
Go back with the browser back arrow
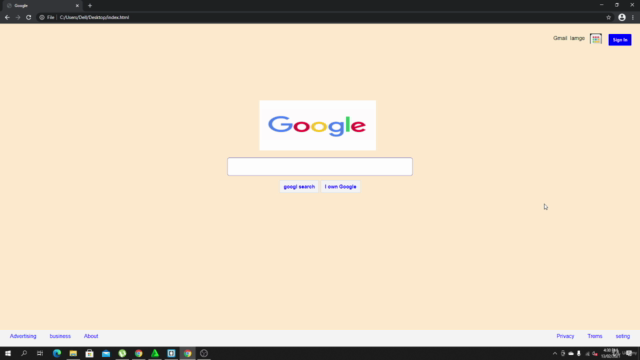coord(7,17)
